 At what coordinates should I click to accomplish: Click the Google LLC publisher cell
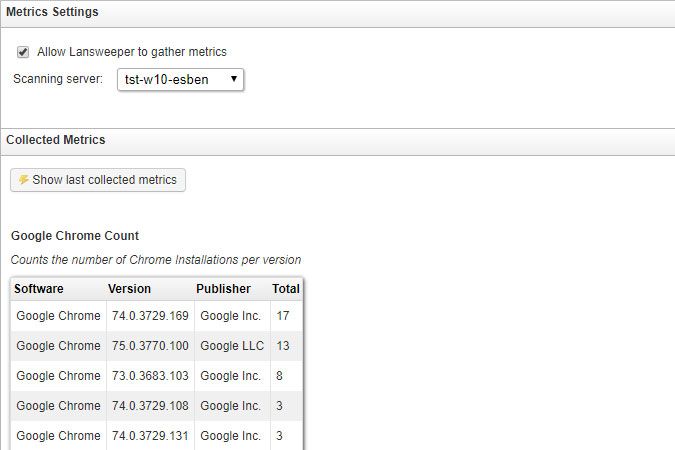coord(231,346)
